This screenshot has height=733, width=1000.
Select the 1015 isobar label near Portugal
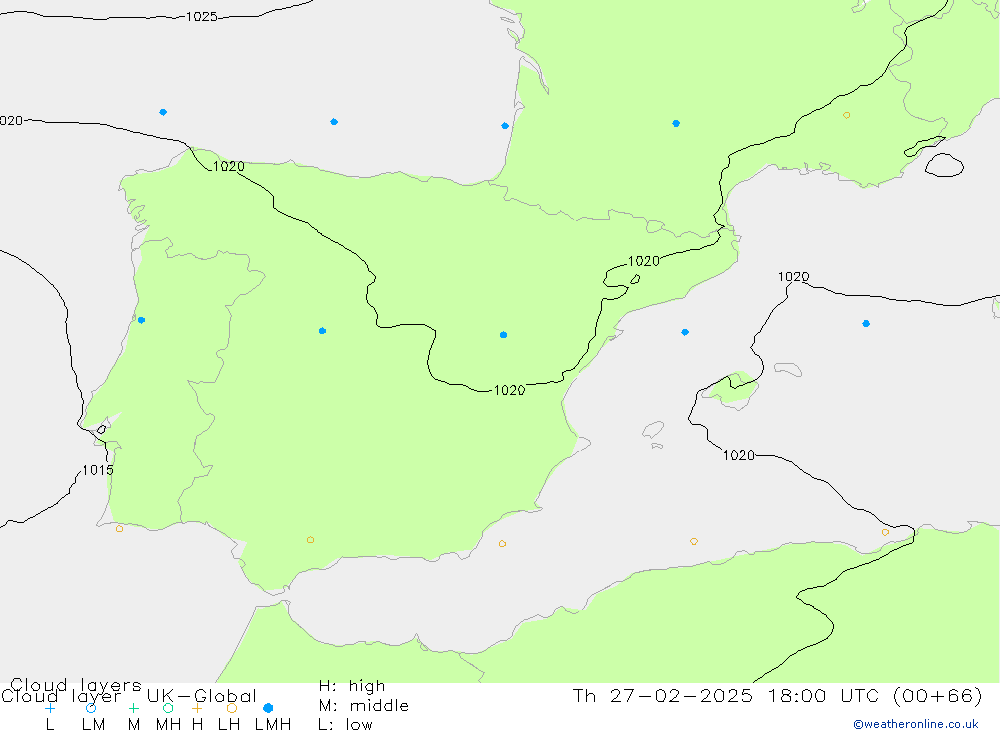tap(98, 470)
